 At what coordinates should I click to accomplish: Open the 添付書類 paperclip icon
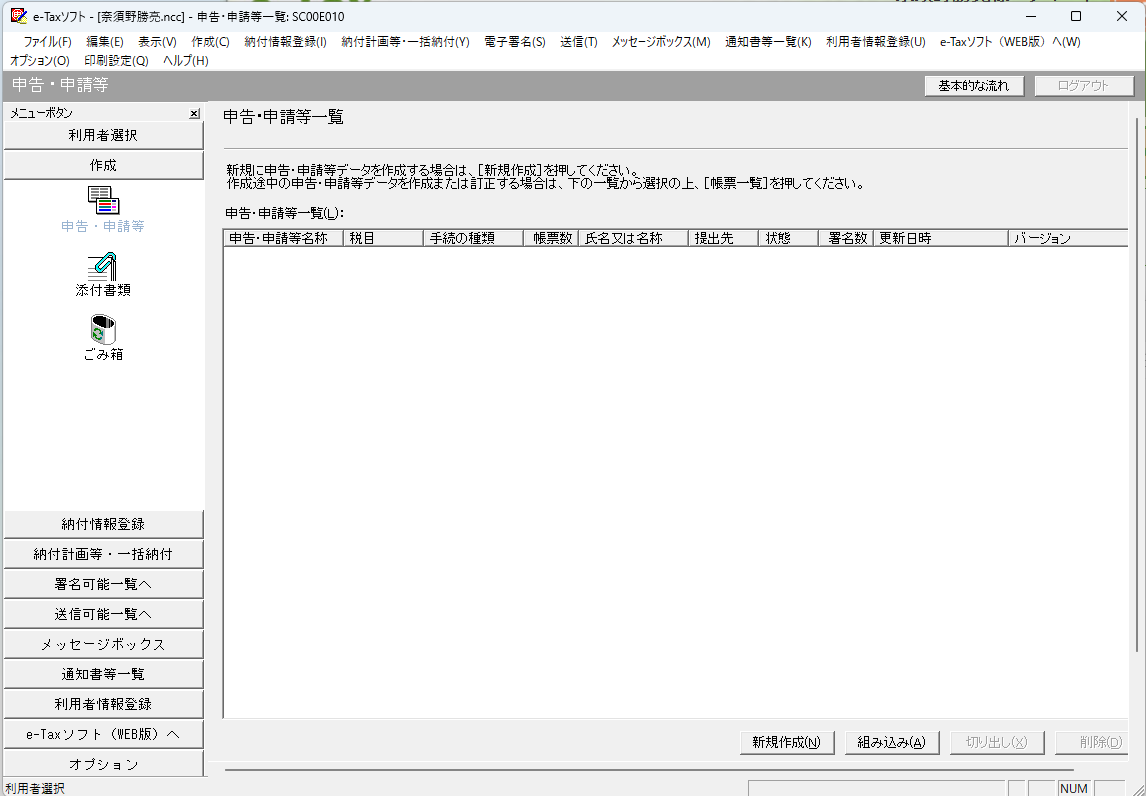coord(103,266)
